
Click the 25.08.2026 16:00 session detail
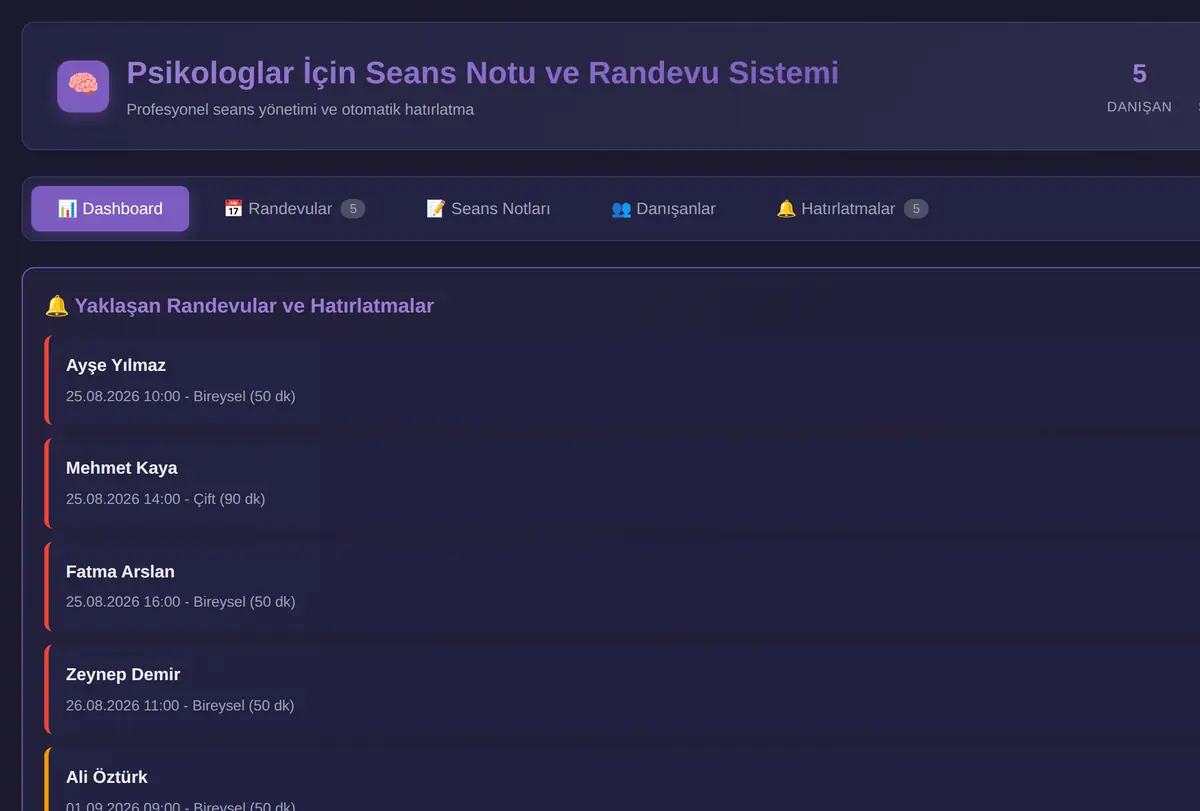180,602
